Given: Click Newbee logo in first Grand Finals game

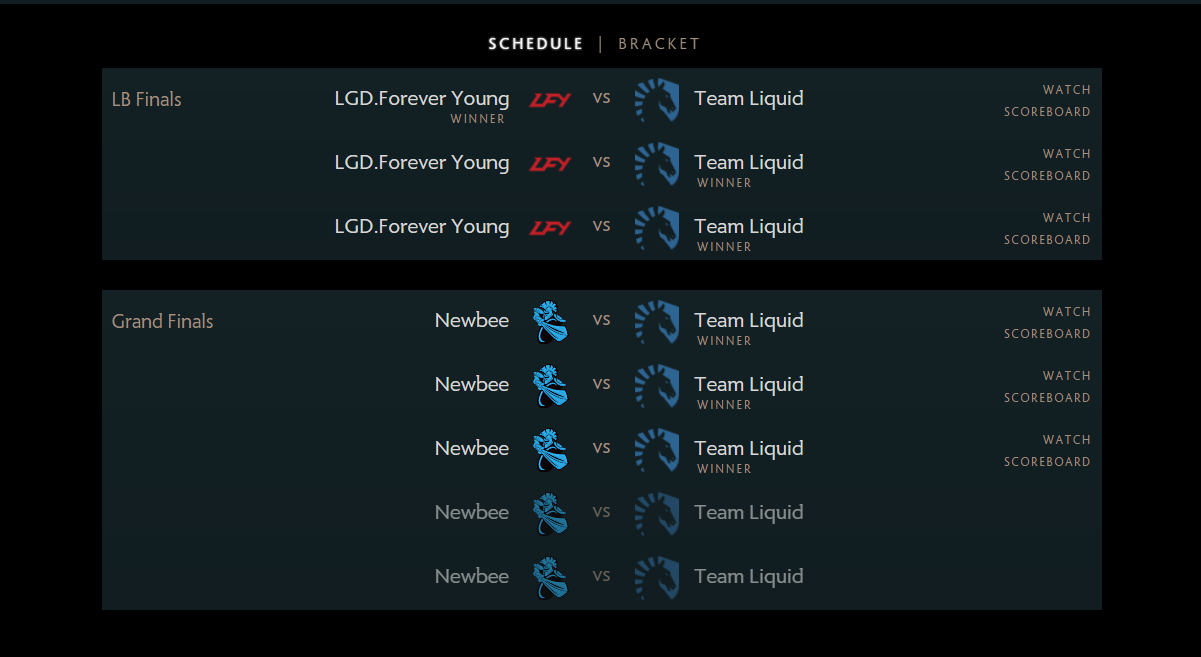Looking at the screenshot, I should 550,322.
